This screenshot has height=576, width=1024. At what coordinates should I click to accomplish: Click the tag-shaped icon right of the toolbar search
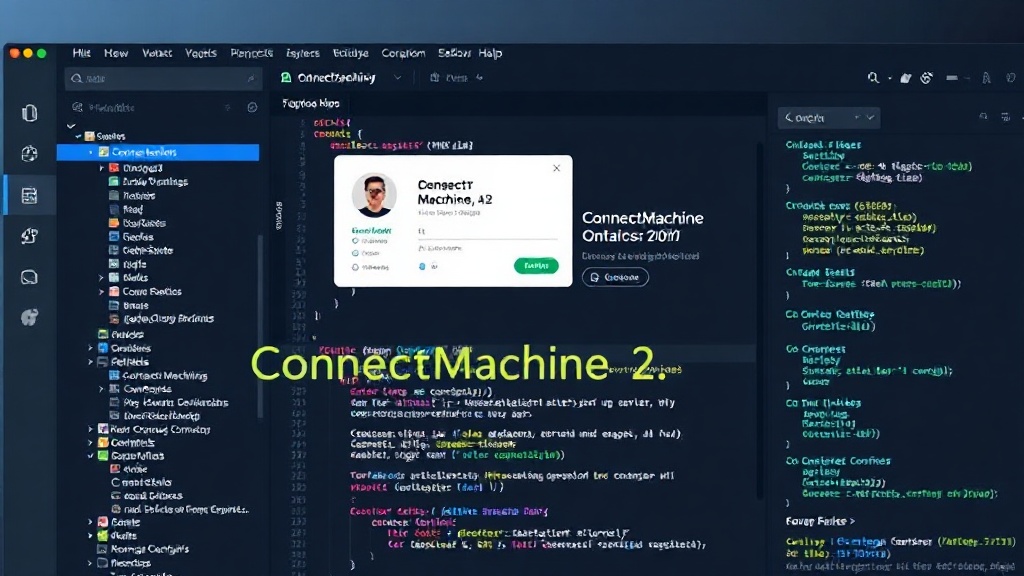coord(906,78)
